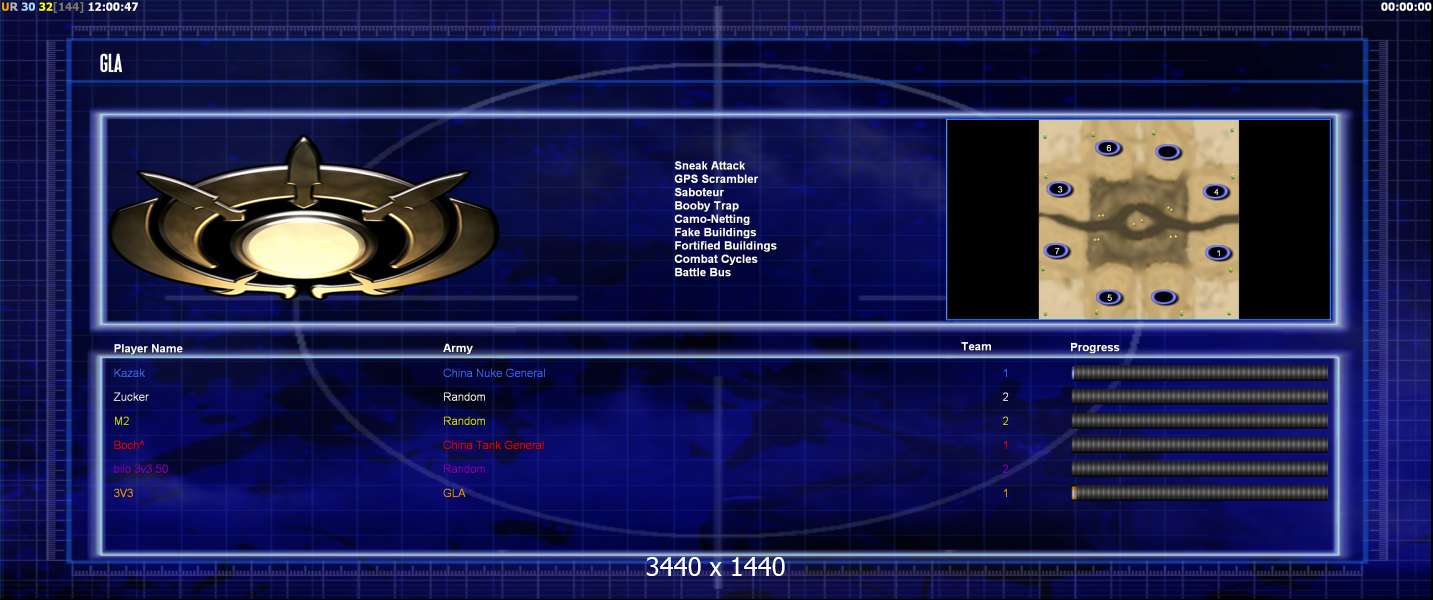The height and width of the screenshot is (600, 1433).
Task: Click Boch^'s loading progress bar
Action: click(x=1200, y=445)
